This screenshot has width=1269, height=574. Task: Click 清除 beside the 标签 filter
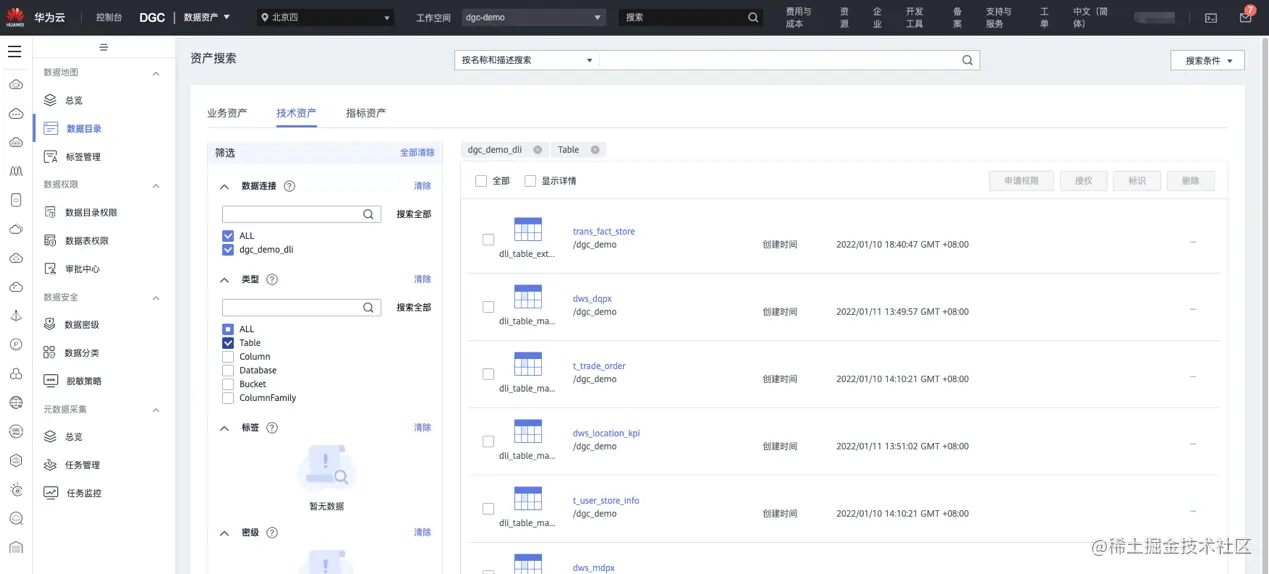click(423, 428)
